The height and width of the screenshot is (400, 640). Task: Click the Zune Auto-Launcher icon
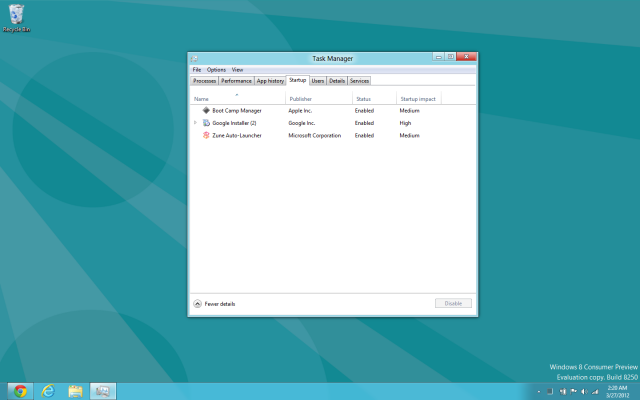pos(206,134)
